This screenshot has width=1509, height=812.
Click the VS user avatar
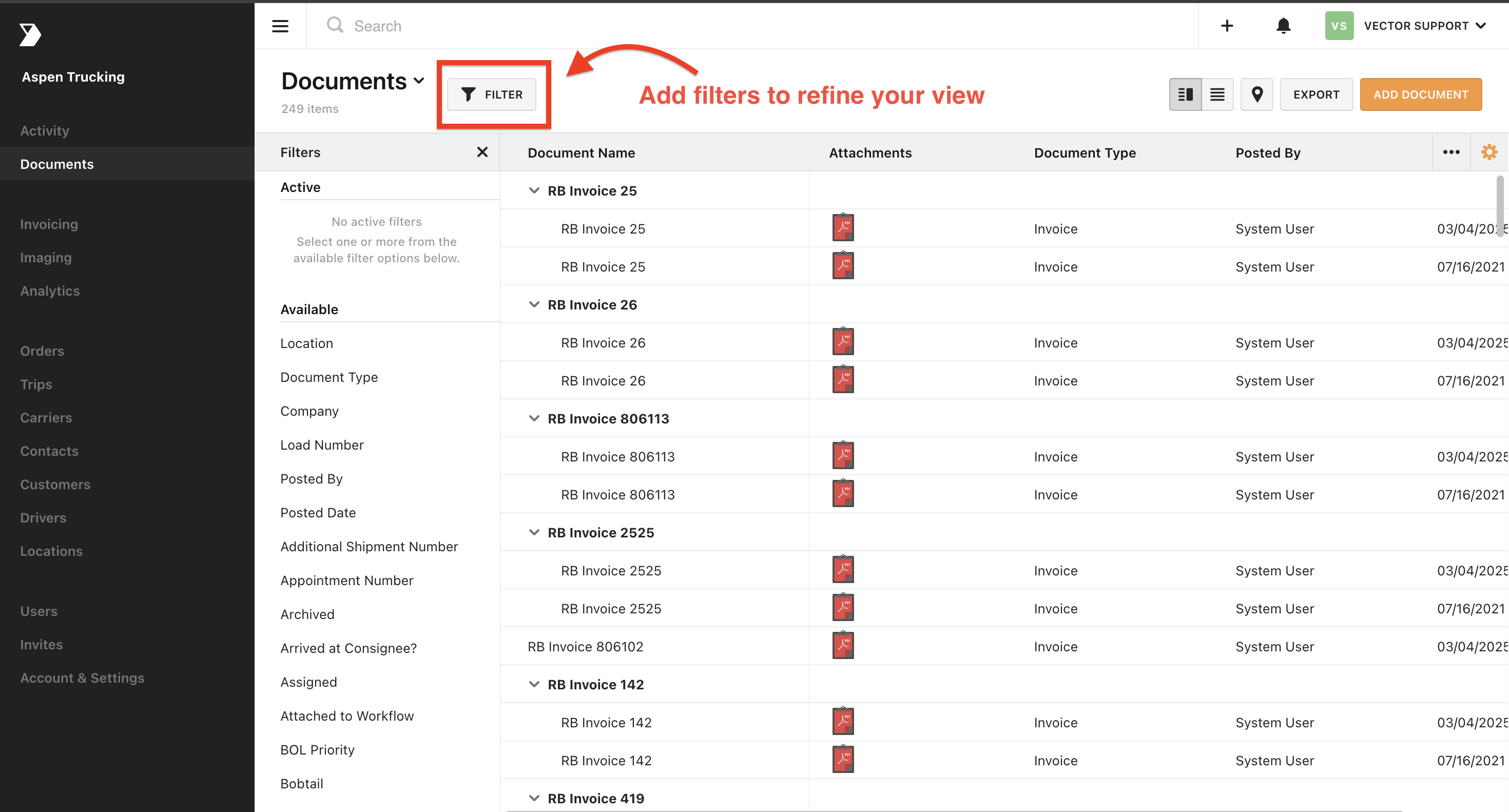coord(1339,26)
